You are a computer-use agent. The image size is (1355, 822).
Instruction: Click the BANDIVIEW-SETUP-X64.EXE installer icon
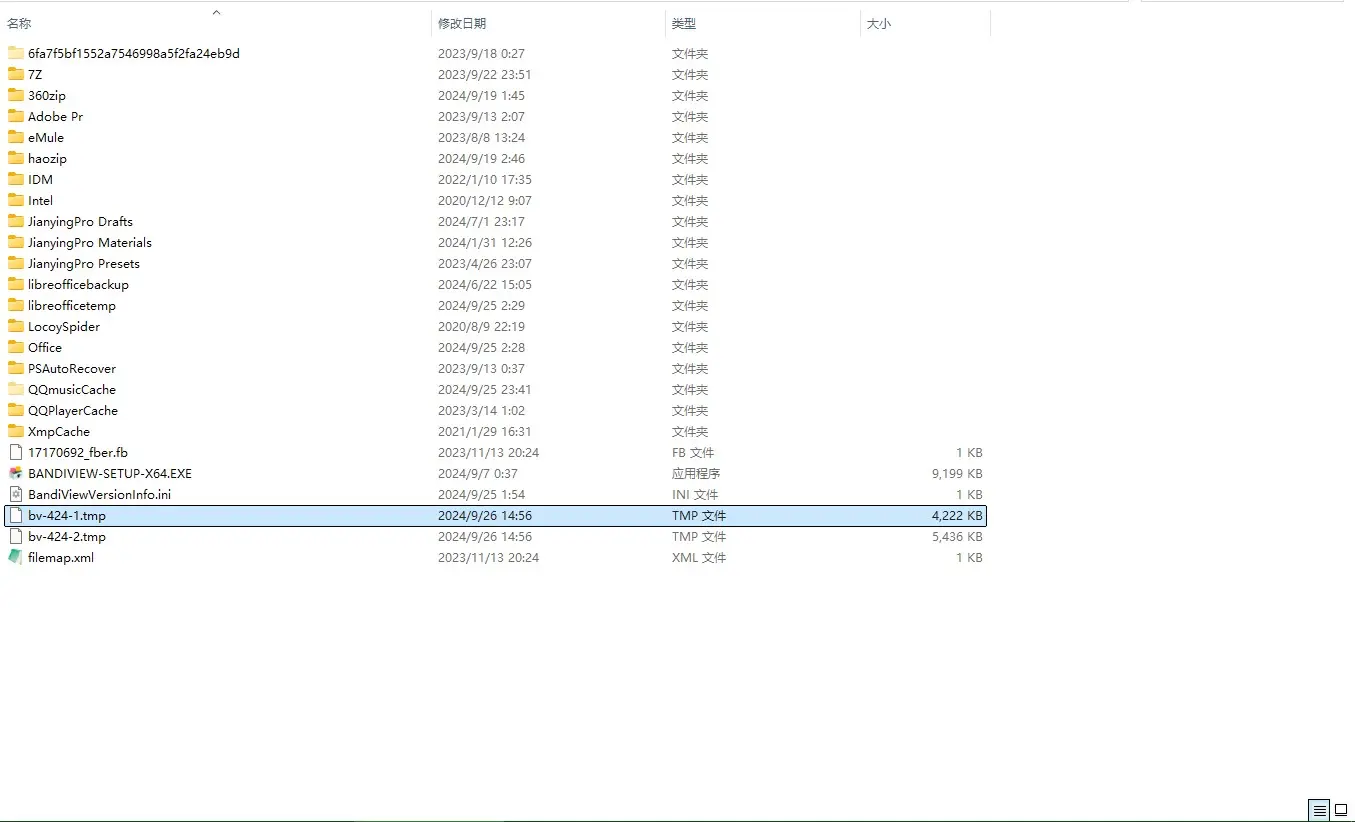(15, 473)
